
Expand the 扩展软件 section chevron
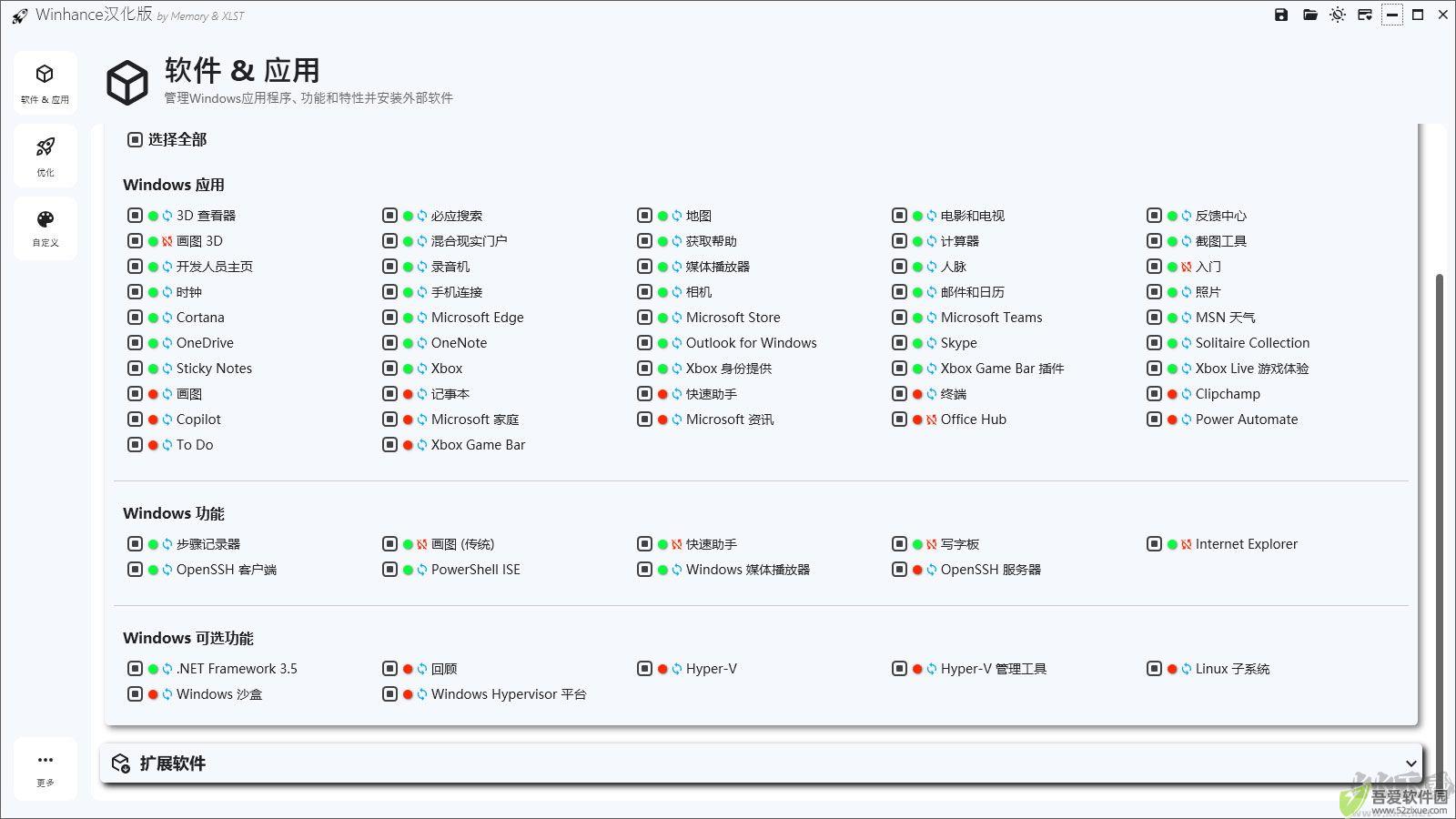click(x=1410, y=763)
